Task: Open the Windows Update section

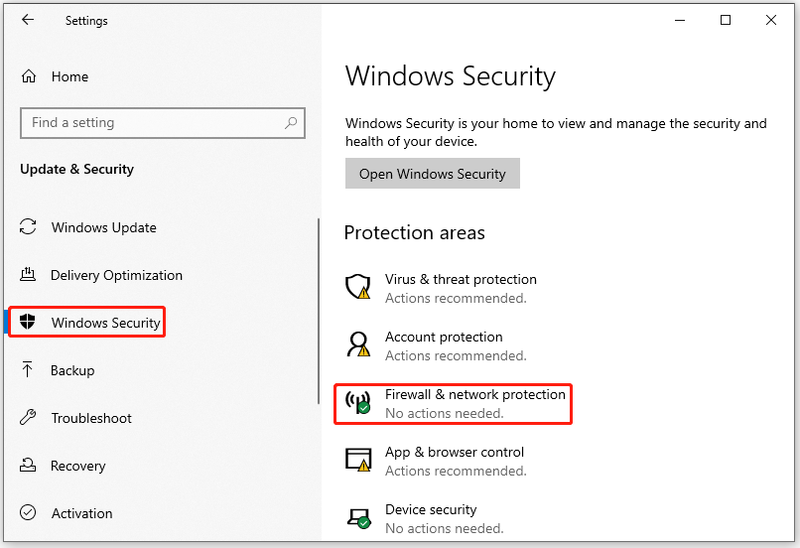Action: [104, 228]
